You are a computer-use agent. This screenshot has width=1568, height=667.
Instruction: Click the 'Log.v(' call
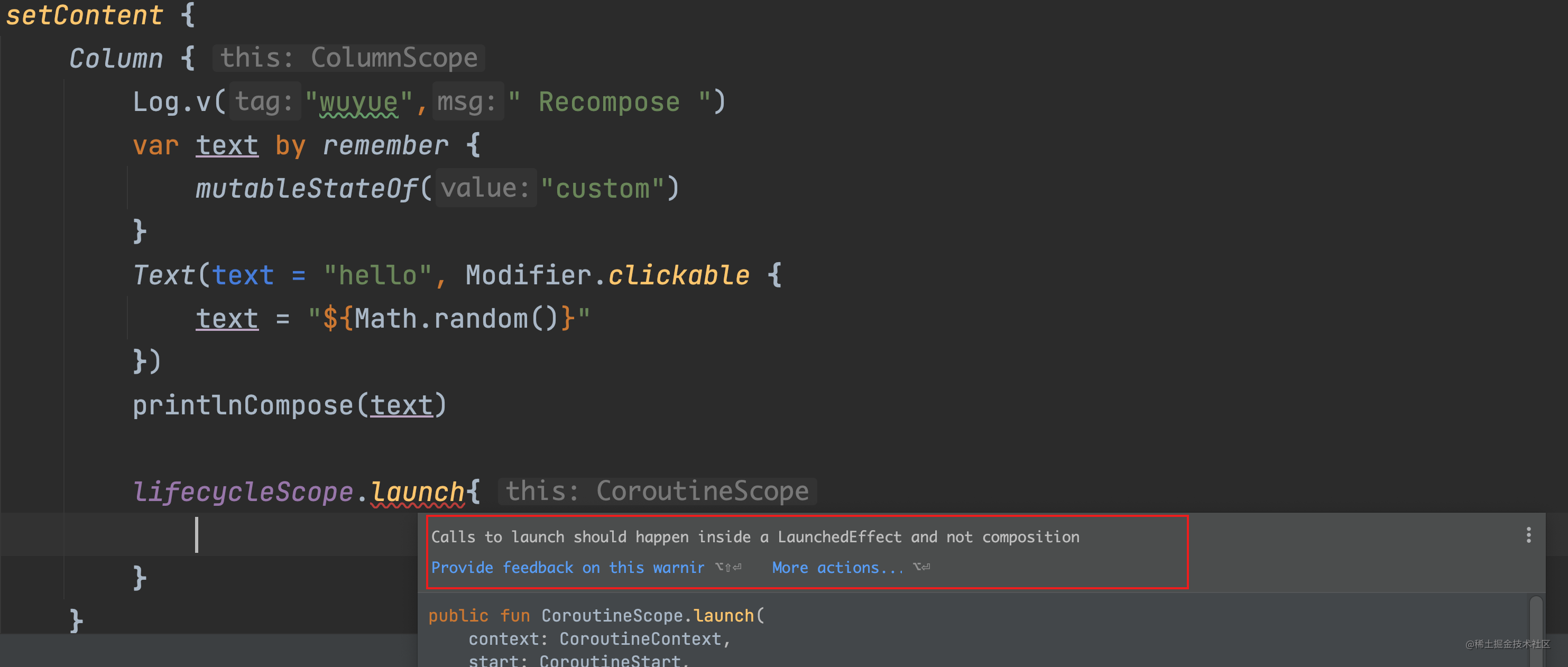tap(179, 101)
